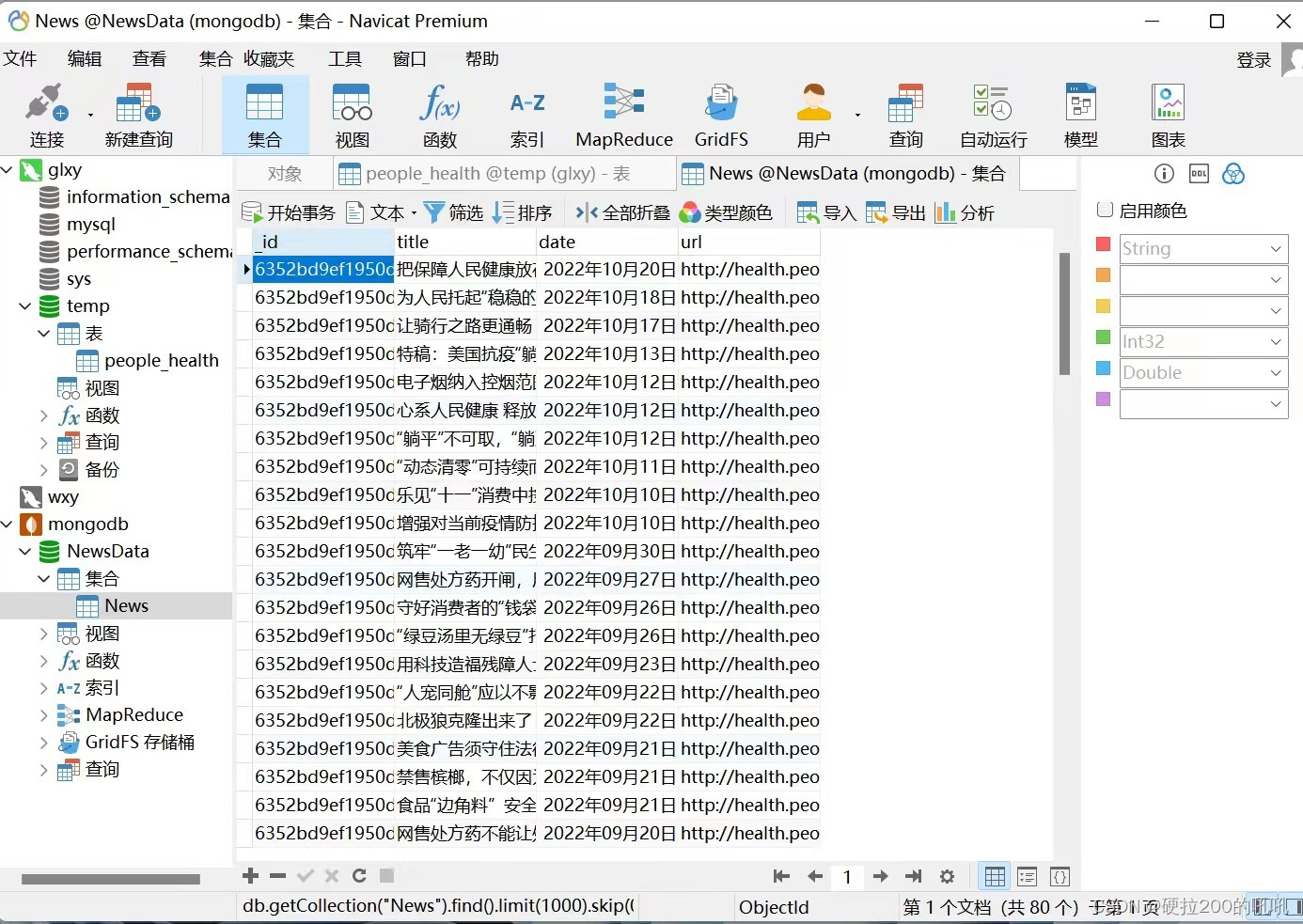Open the 查看 menu
The height and width of the screenshot is (924, 1303).
pos(149,59)
